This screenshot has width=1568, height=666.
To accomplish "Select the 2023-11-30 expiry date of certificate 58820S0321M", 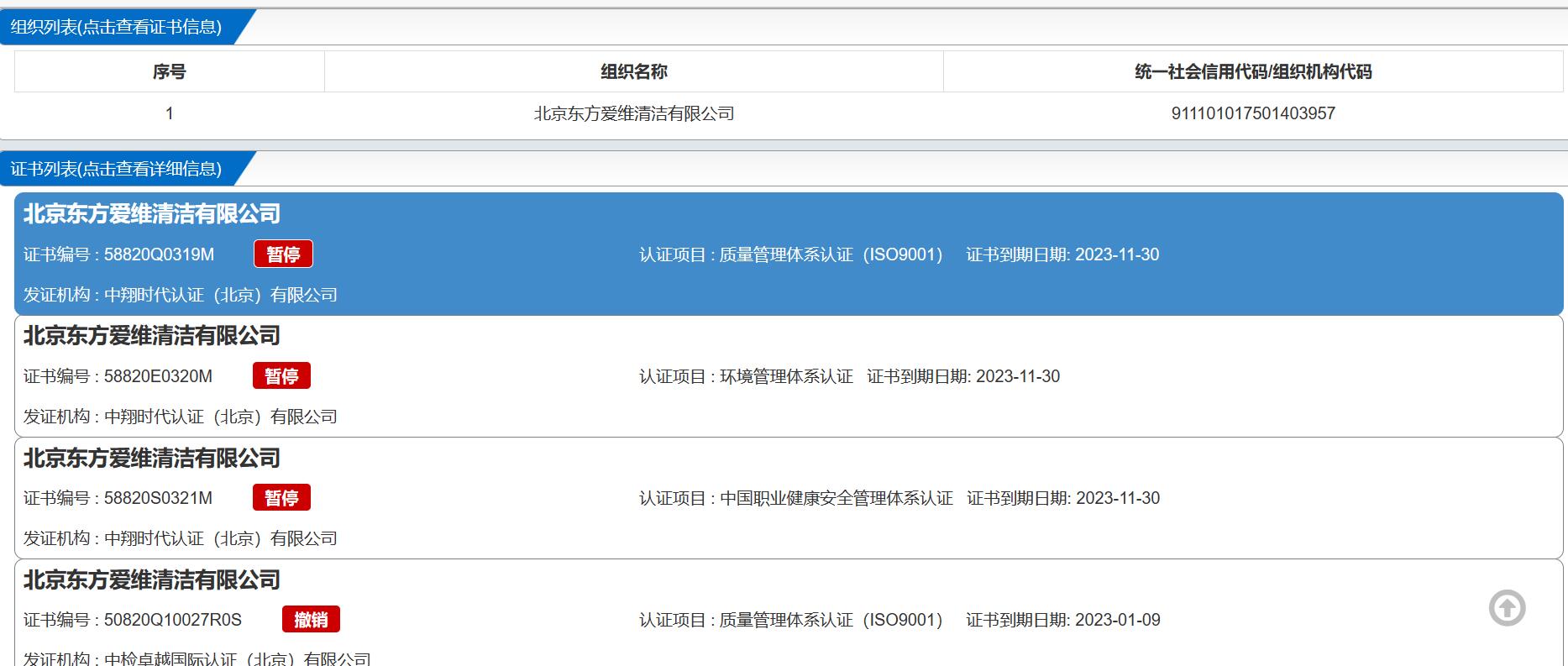I will (1118, 498).
